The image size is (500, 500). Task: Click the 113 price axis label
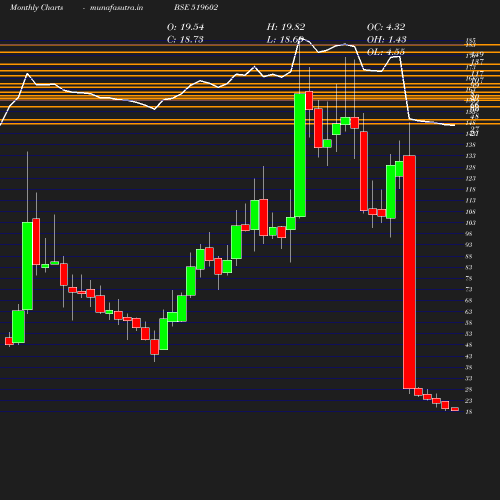coord(470,201)
